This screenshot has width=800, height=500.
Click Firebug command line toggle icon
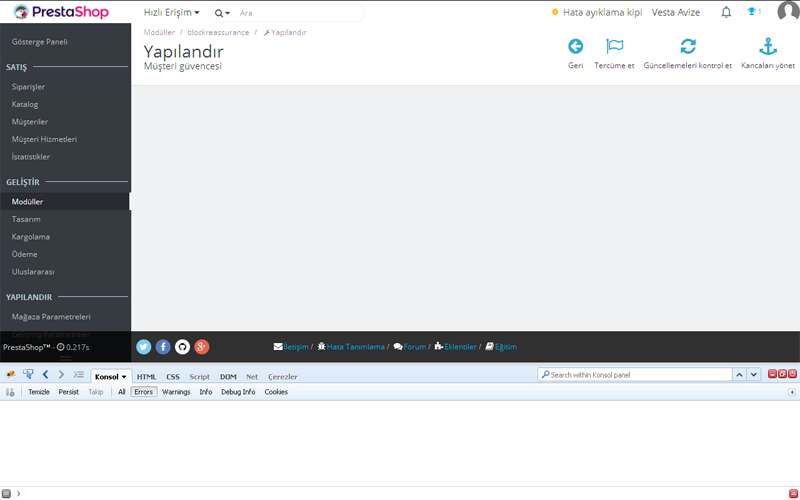78,374
